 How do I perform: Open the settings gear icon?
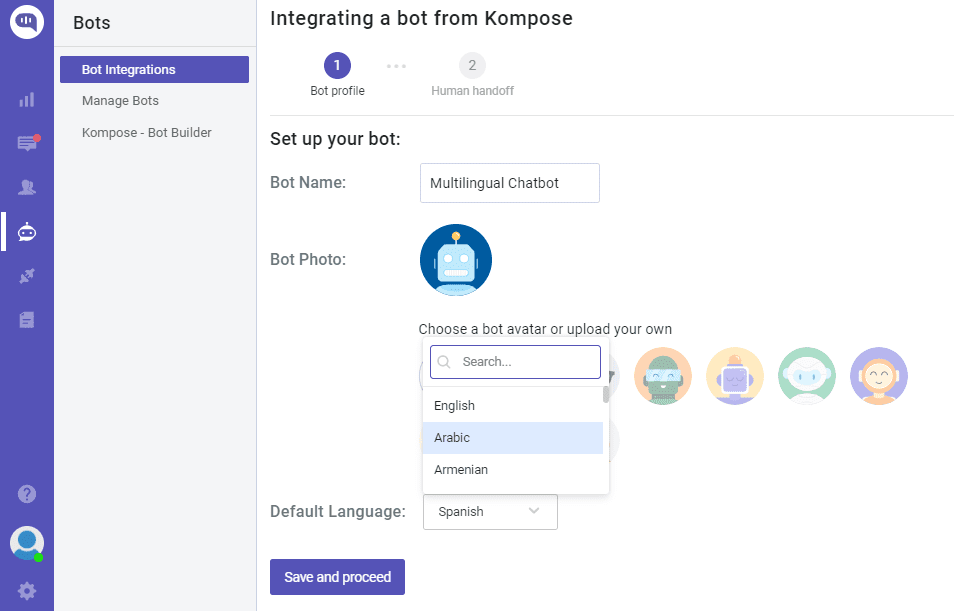(27, 591)
